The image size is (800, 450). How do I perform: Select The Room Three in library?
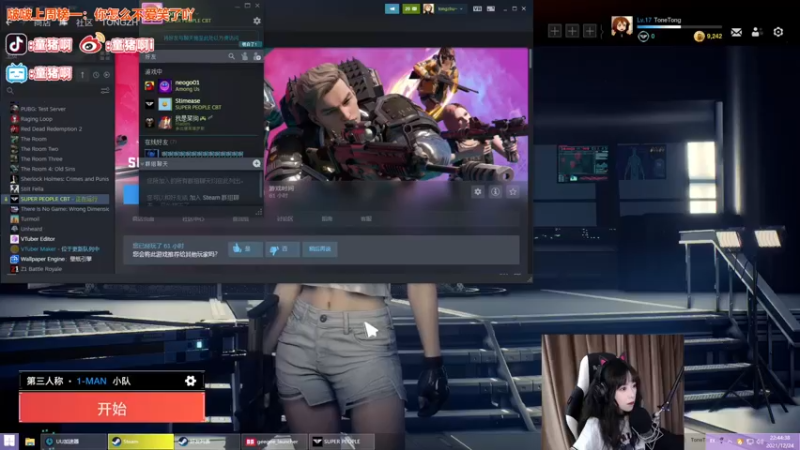pyautogui.click(x=41, y=159)
